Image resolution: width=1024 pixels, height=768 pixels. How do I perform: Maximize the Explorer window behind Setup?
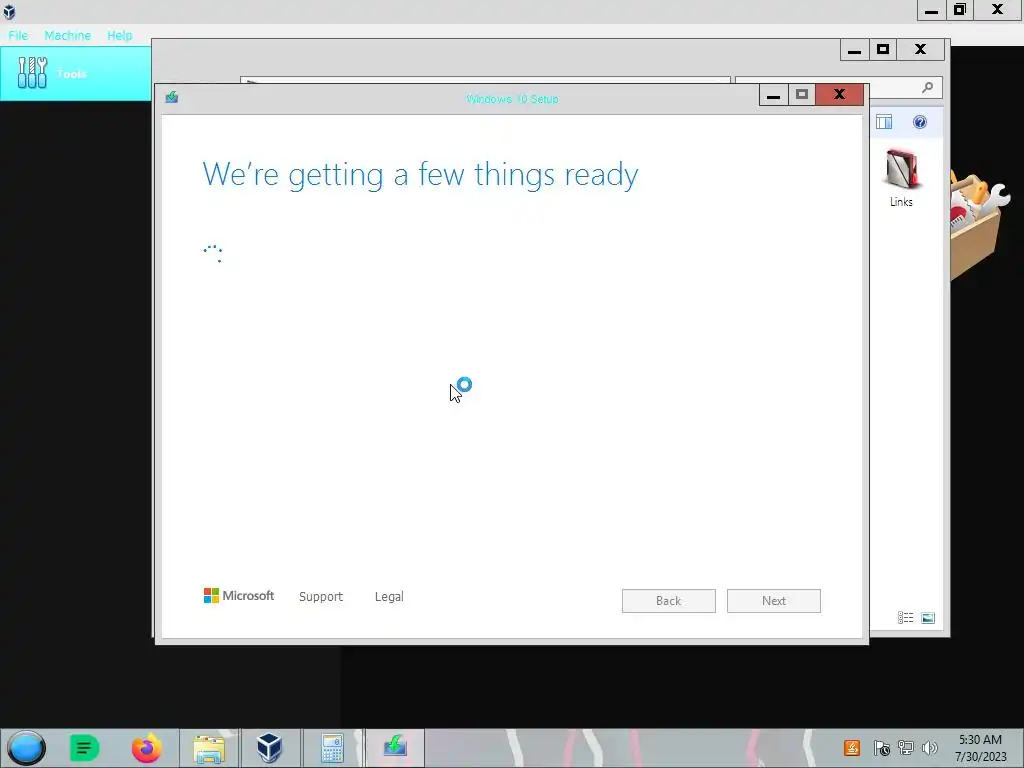point(883,50)
